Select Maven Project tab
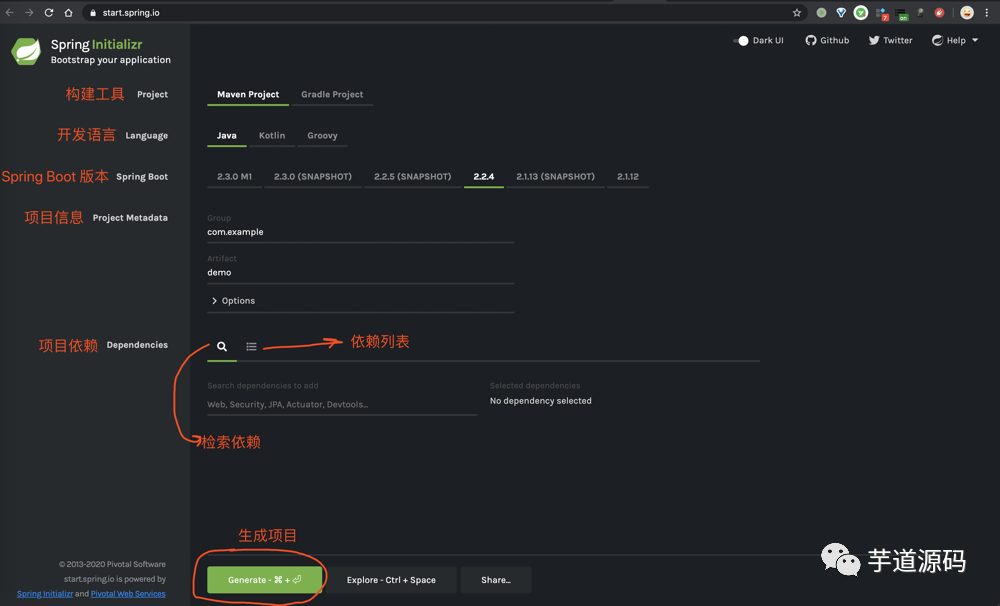 (x=248, y=94)
